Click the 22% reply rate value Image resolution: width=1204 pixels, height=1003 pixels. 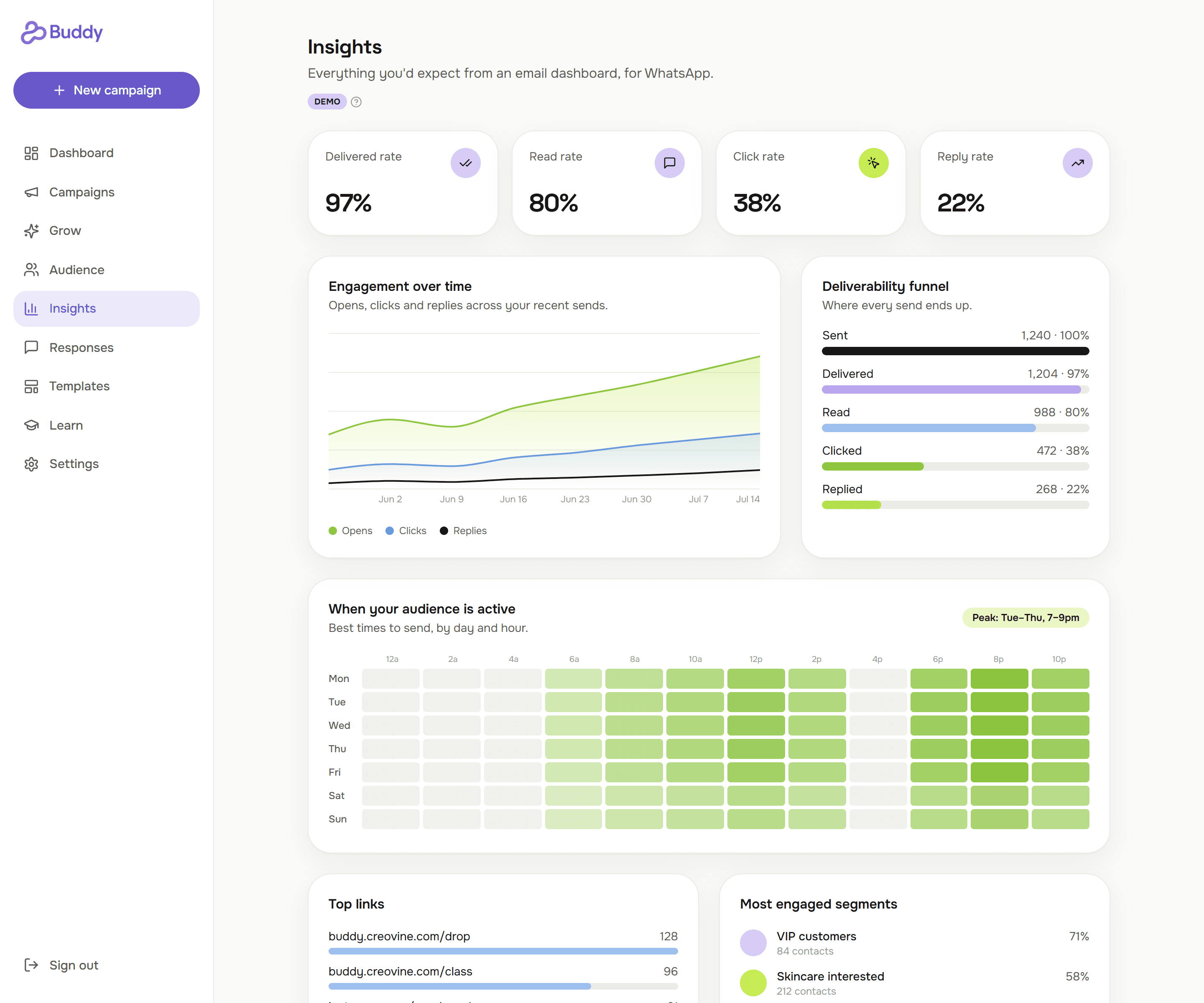tap(961, 203)
